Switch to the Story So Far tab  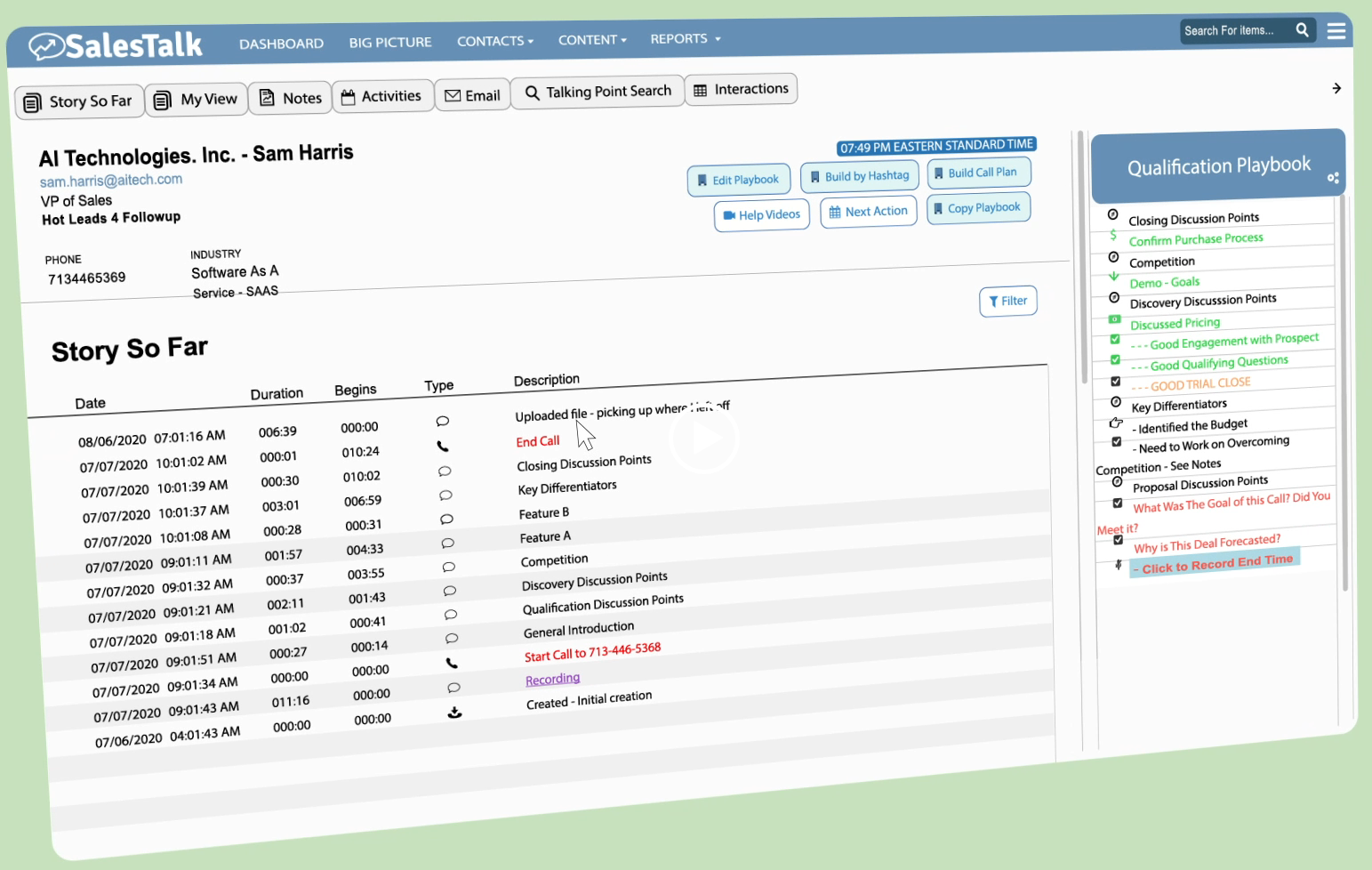click(78, 101)
